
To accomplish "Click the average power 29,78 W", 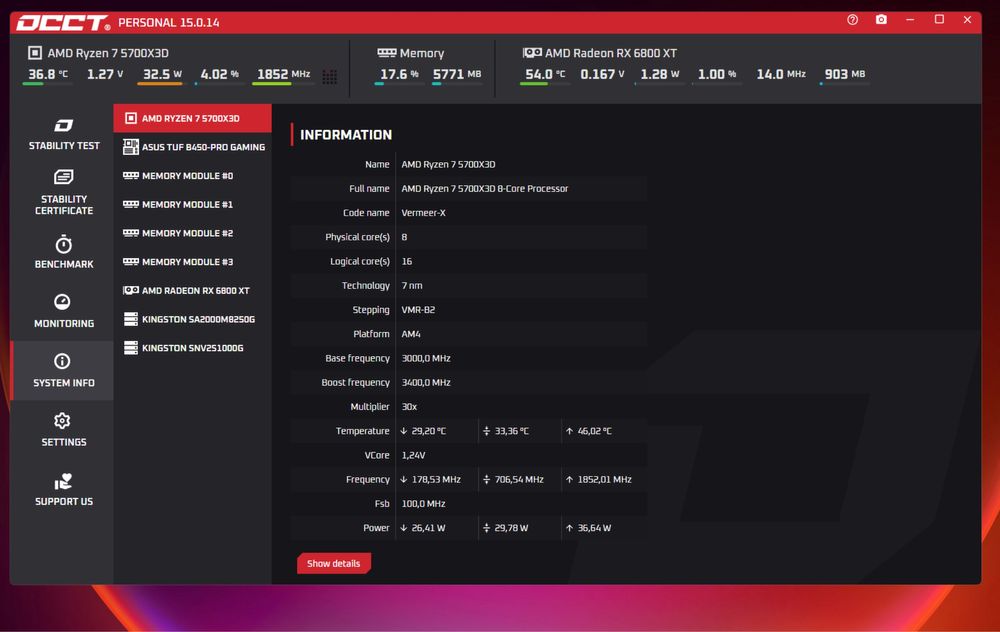I will [505, 528].
